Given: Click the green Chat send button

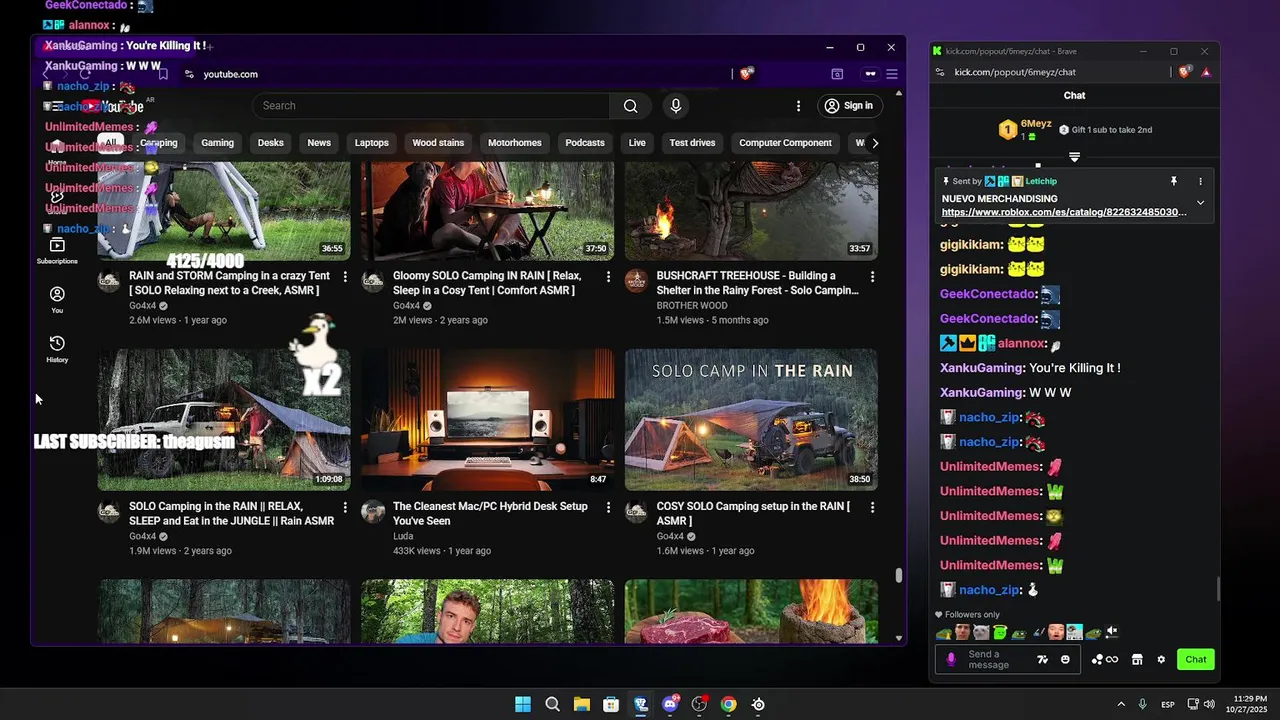Looking at the screenshot, I should pos(1196,659).
